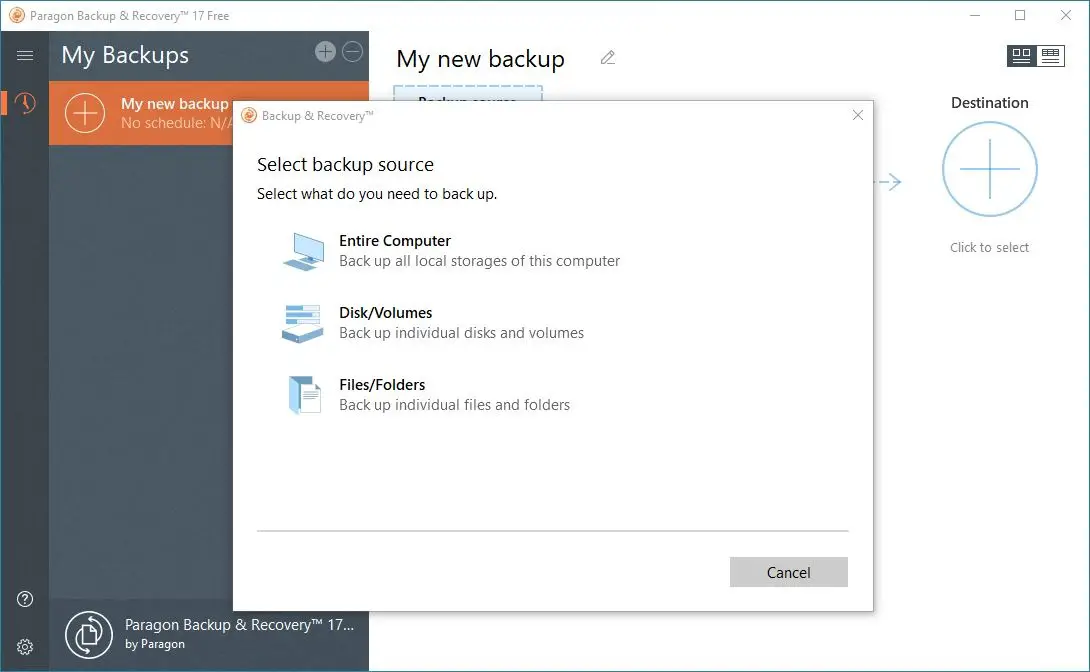Add a new backup with plus icon

pos(325,52)
